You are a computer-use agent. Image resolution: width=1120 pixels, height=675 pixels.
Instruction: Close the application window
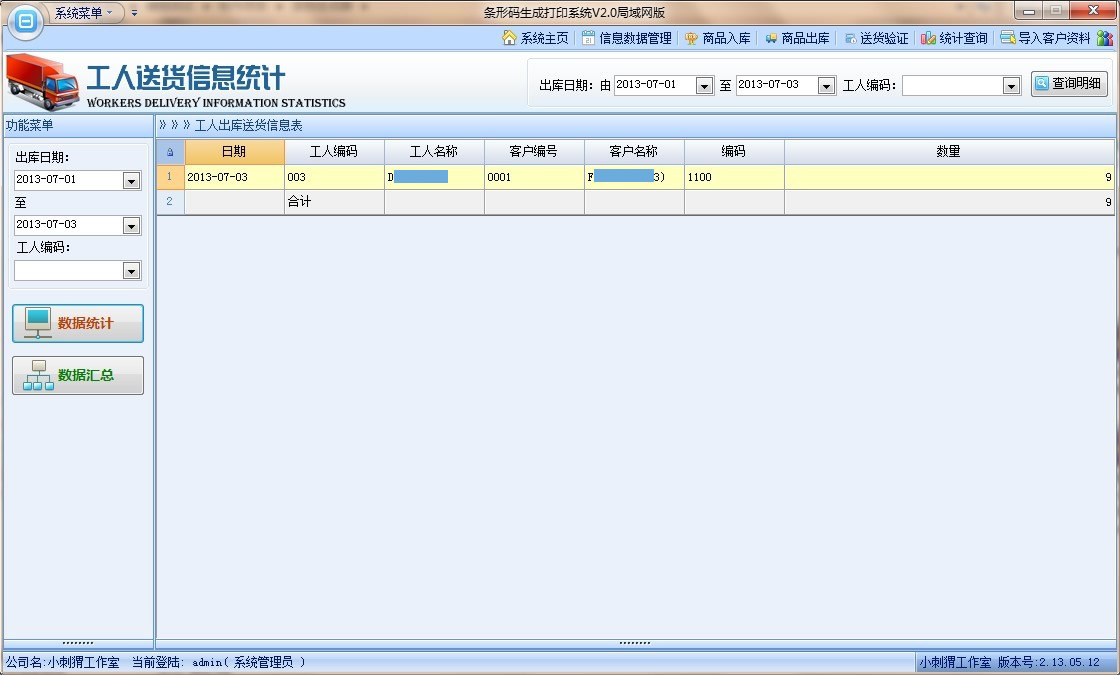tap(1093, 11)
